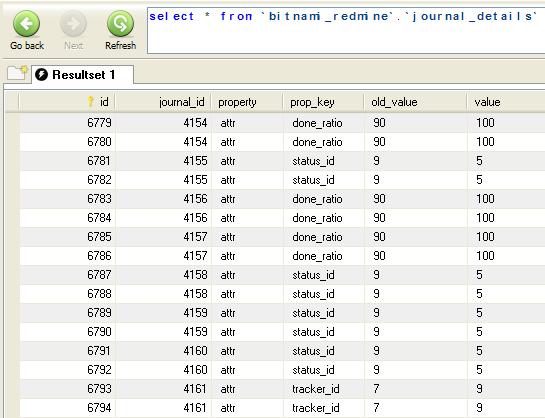The height and width of the screenshot is (418, 545).
Task: Click inside the SQL query text field
Action: point(346,31)
